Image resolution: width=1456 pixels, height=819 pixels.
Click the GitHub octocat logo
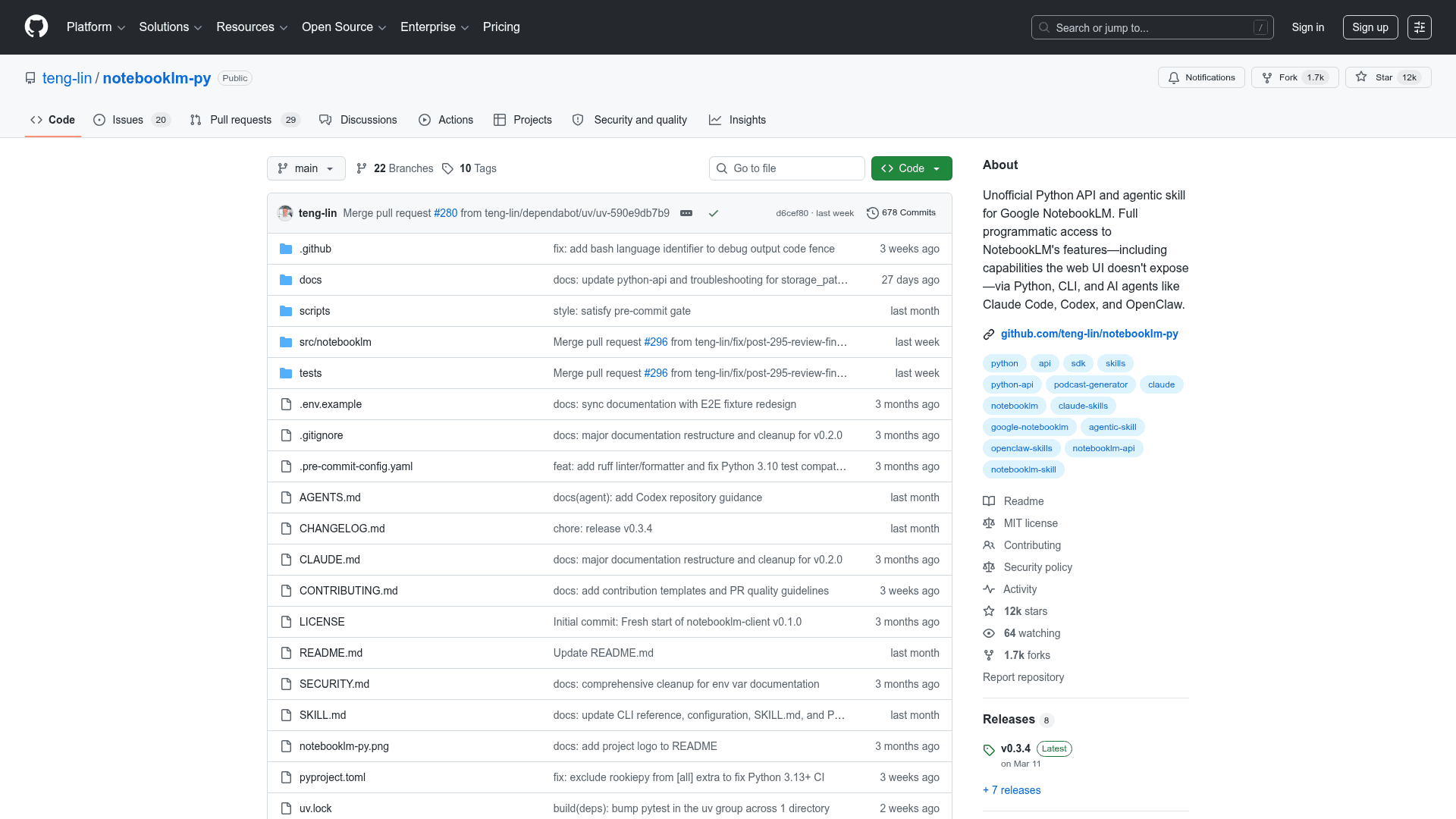[36, 27]
